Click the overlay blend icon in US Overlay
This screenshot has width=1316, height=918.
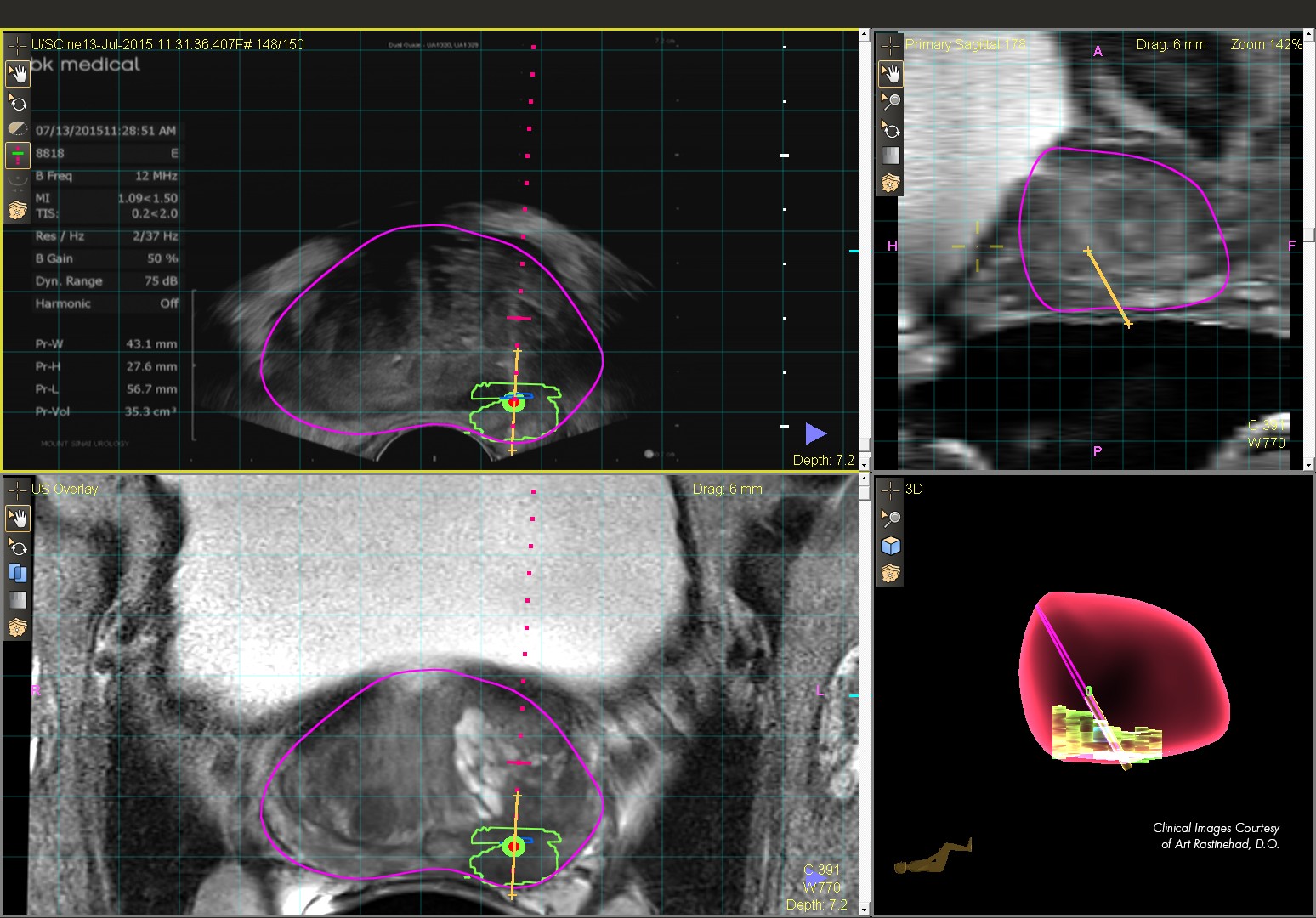tap(17, 572)
